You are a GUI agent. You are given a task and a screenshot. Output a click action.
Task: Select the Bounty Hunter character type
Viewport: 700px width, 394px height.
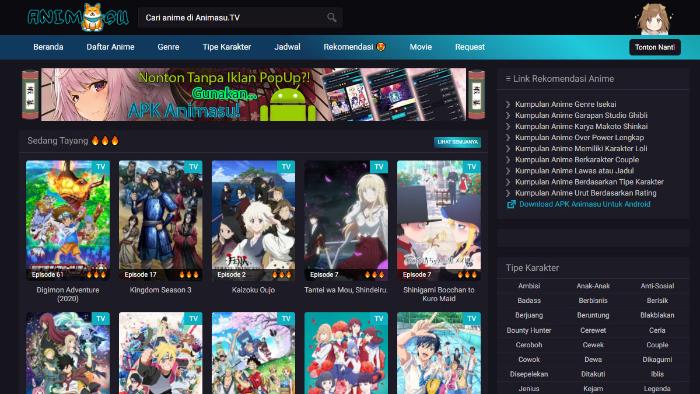click(529, 331)
